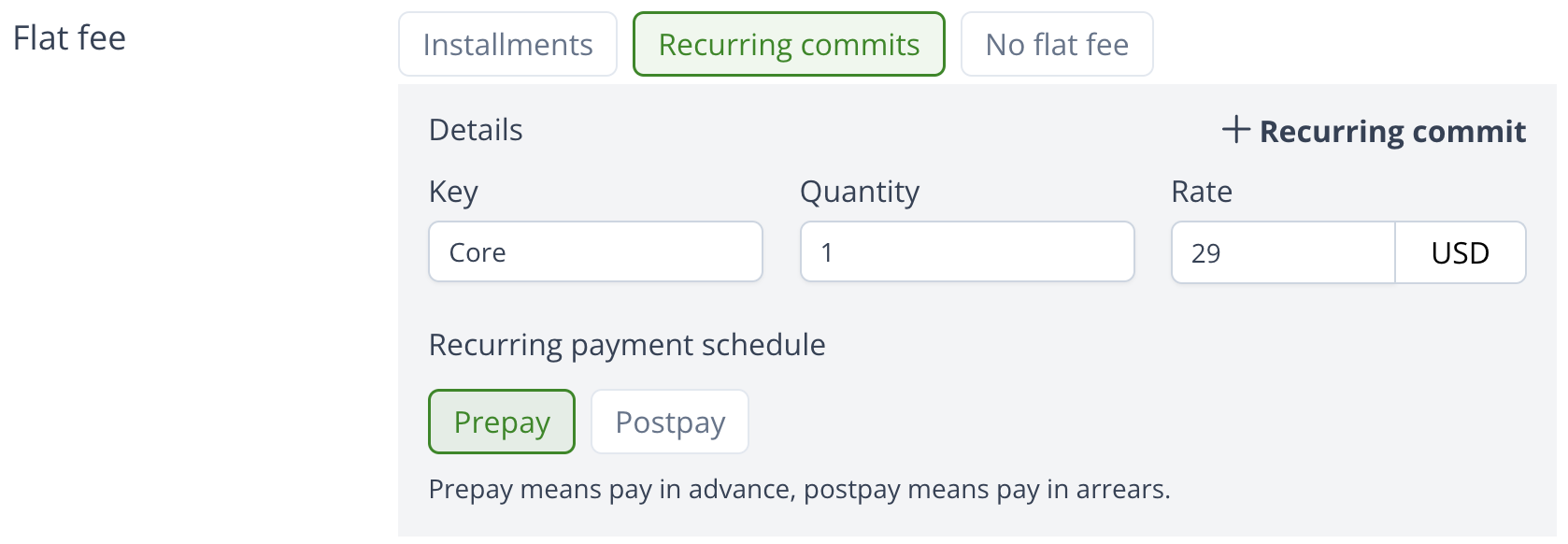This screenshot has width=1568, height=544.
Task: Click the 'Quantity' field label
Action: click(860, 192)
